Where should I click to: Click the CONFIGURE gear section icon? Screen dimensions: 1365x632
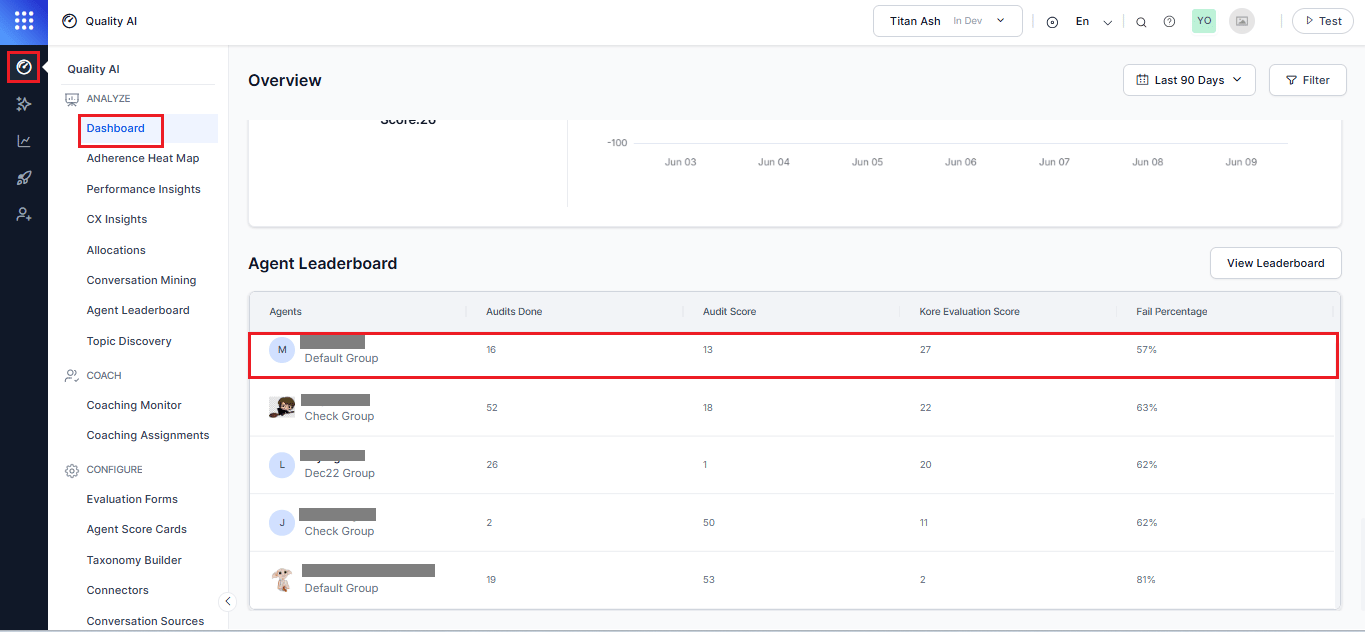tap(72, 470)
